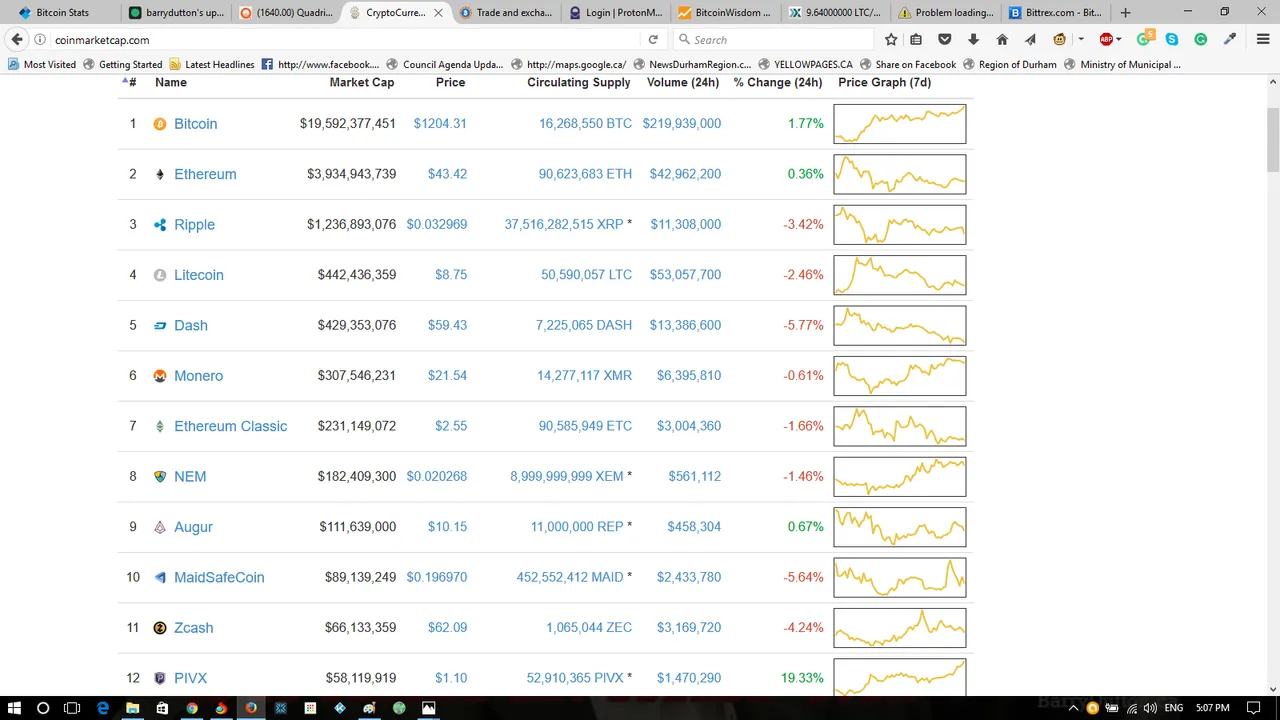
Task: Click Dash's market cap $429,353,076
Action: [357, 325]
